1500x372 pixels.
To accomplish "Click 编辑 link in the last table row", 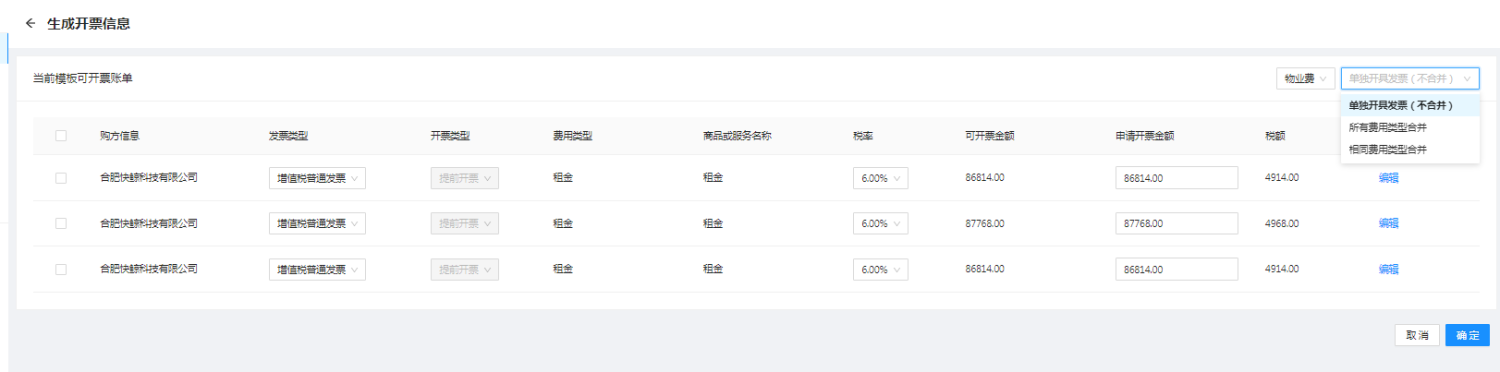I will [1388, 270].
